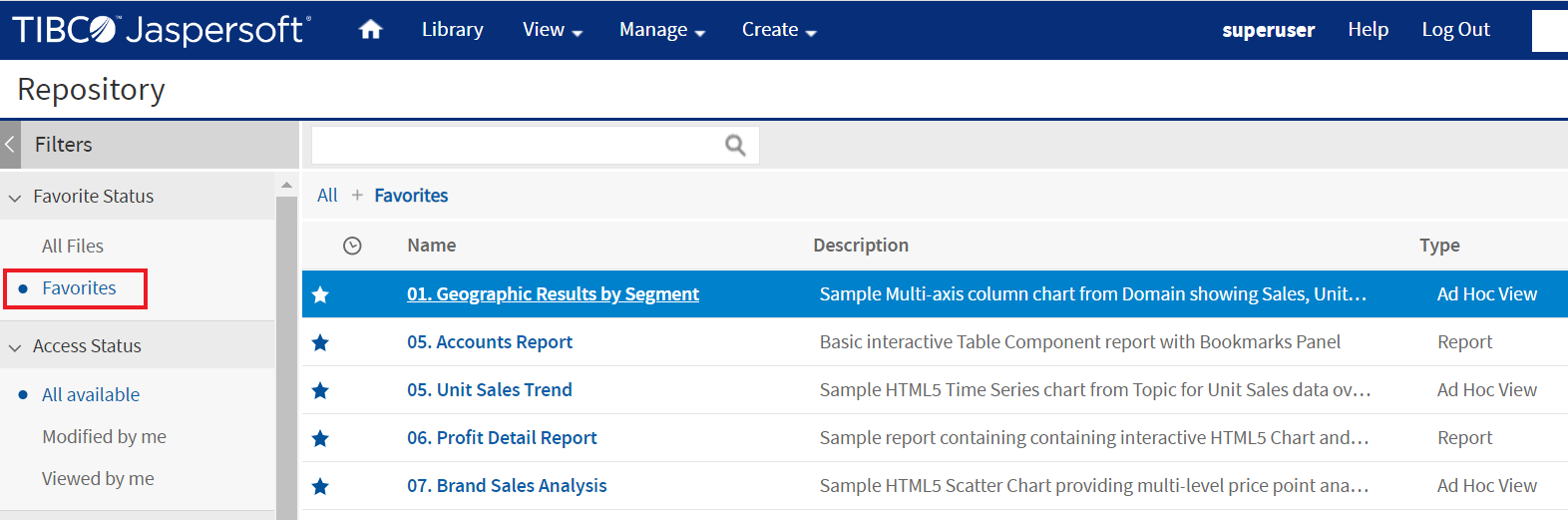Click the Favorites breadcrumb
Screen dimensions: 1568x520
pos(411,196)
